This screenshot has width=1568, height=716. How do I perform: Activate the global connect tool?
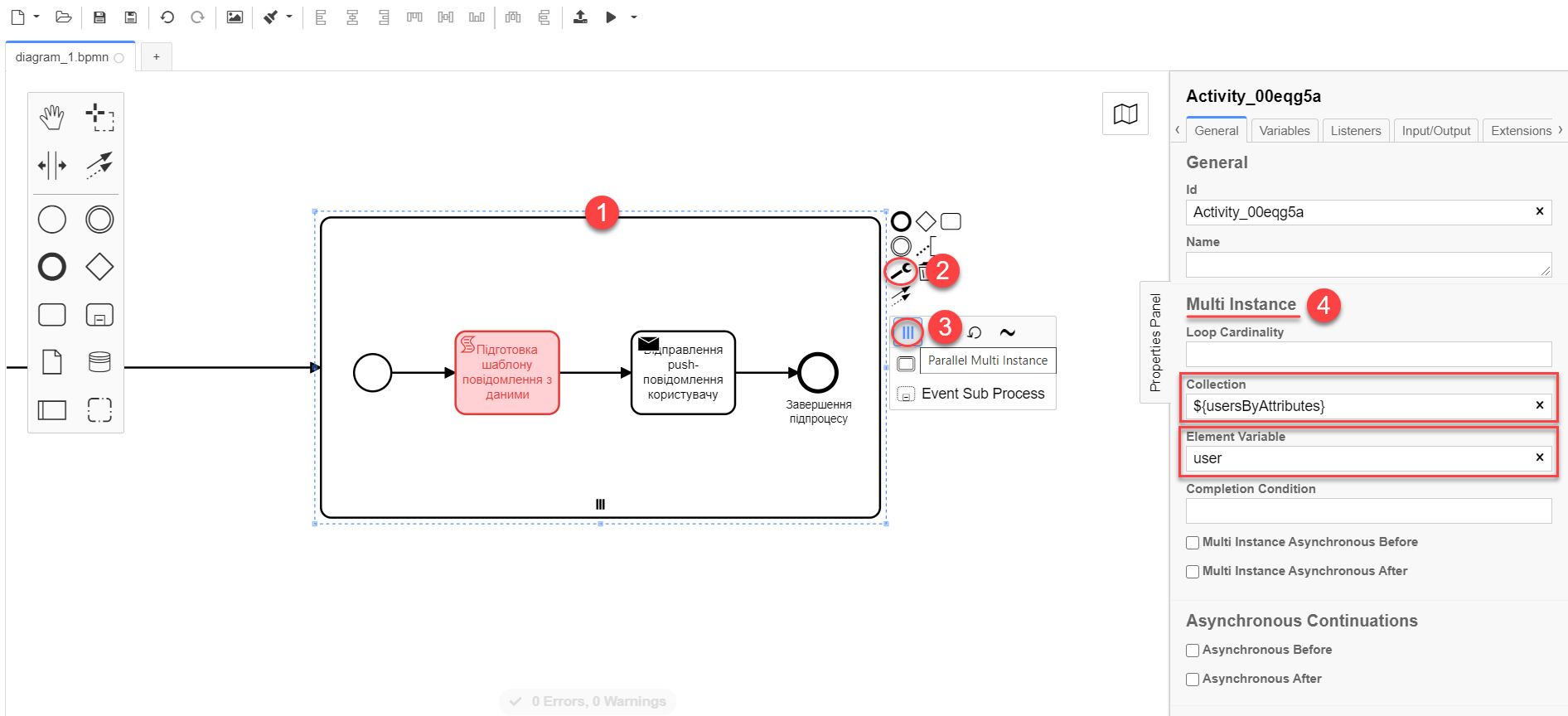[99, 165]
